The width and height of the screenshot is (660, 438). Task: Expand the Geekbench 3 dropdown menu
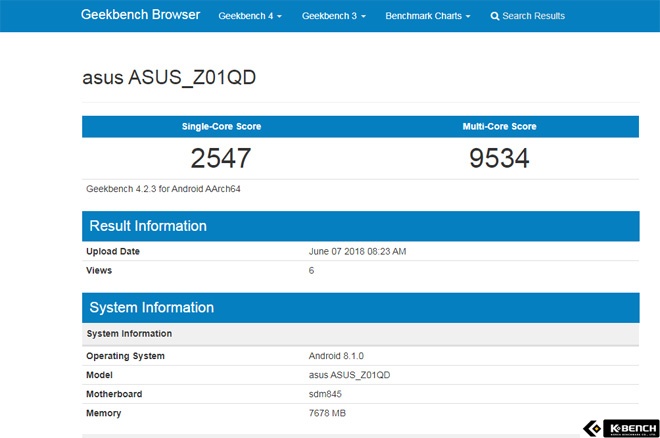pos(334,16)
